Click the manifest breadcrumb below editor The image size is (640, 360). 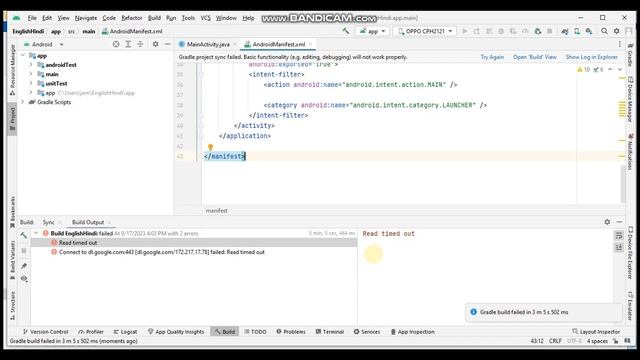pos(216,211)
